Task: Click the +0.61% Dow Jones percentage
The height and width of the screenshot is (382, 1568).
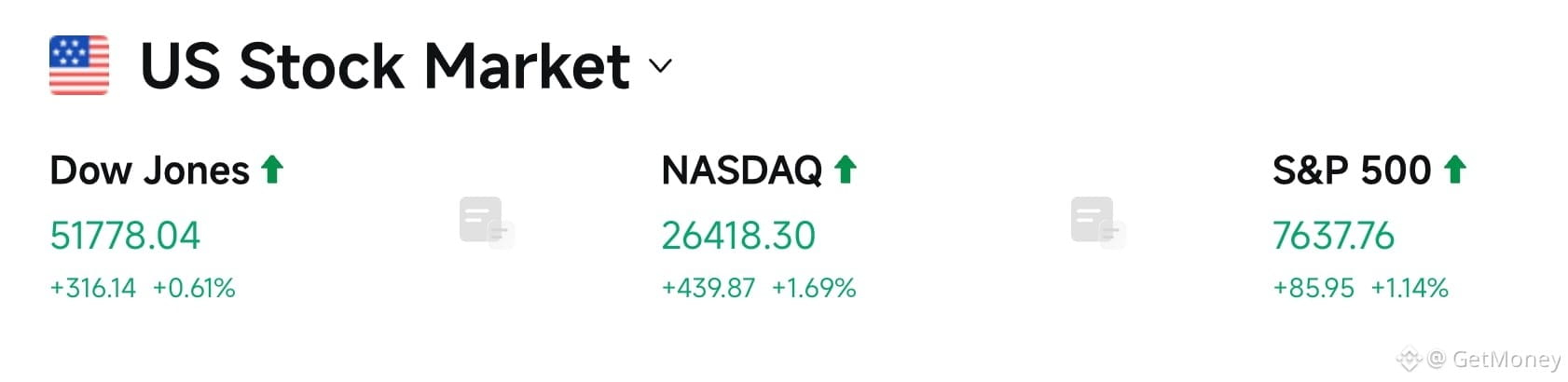Action: pos(194,288)
